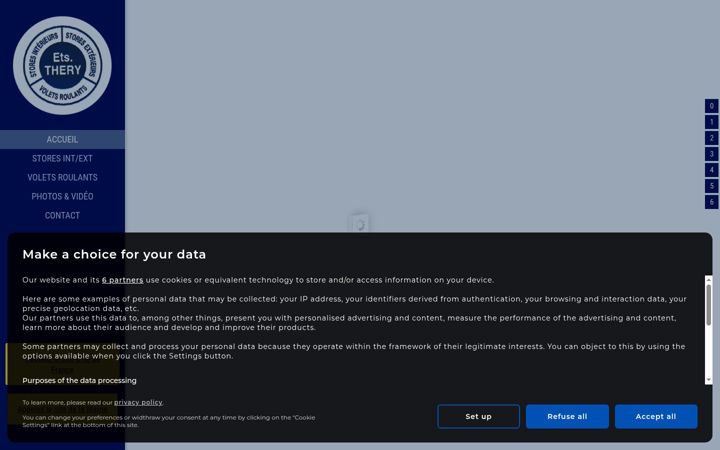Jump to slide 6 in pagination
This screenshot has height=450, width=720.
[x=712, y=202]
